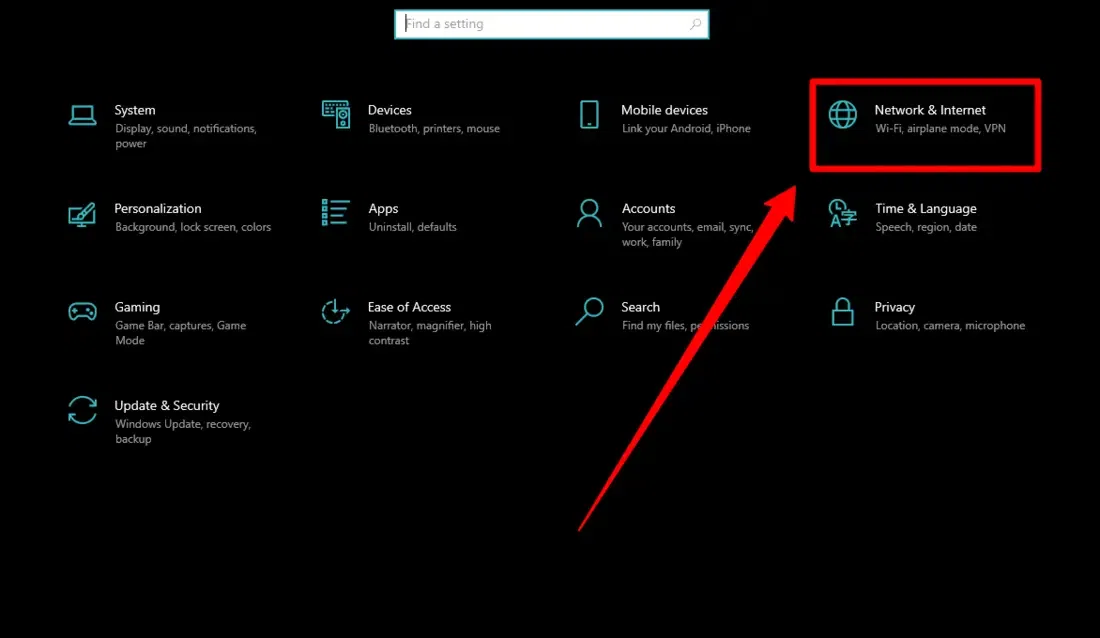Select the Accounts person icon
Screen dimensions: 1100x638
(x=589, y=213)
